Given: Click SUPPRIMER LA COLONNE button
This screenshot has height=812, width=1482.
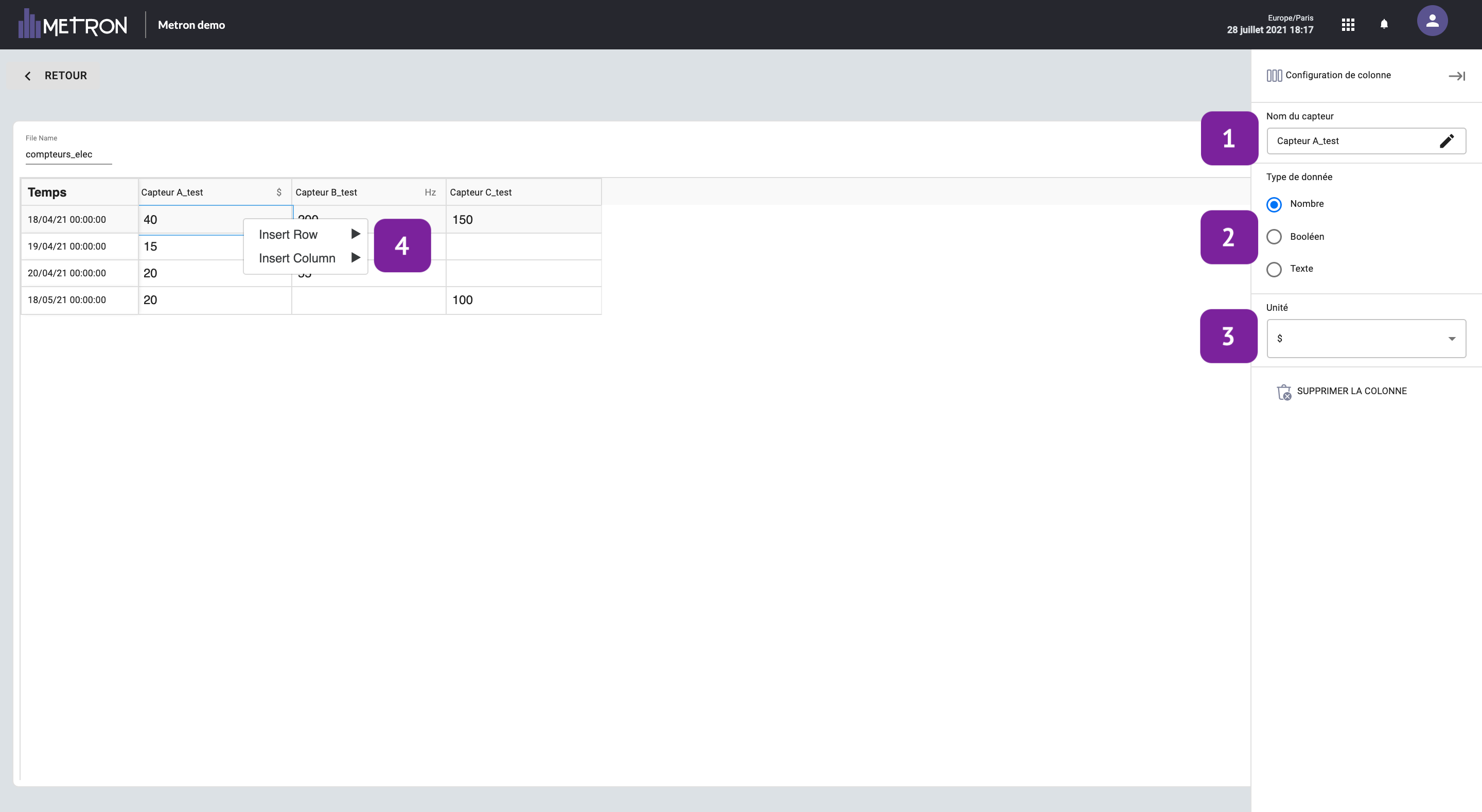Looking at the screenshot, I should pos(1351,391).
